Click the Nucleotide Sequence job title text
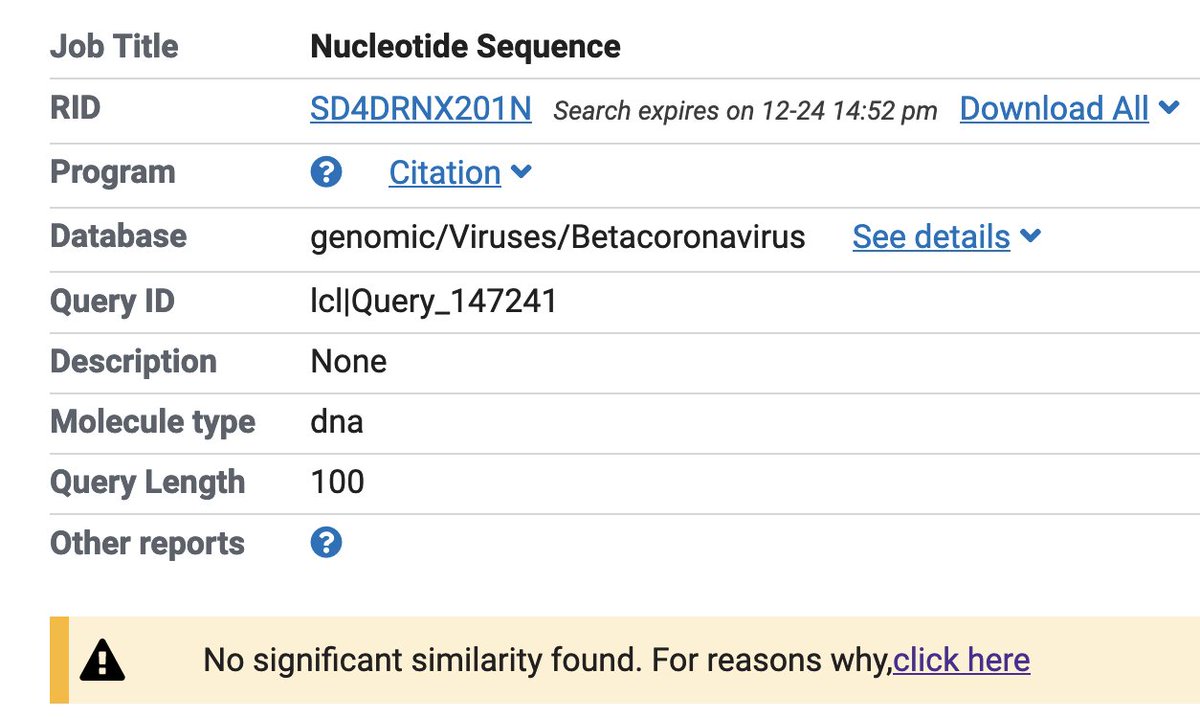 coord(465,46)
